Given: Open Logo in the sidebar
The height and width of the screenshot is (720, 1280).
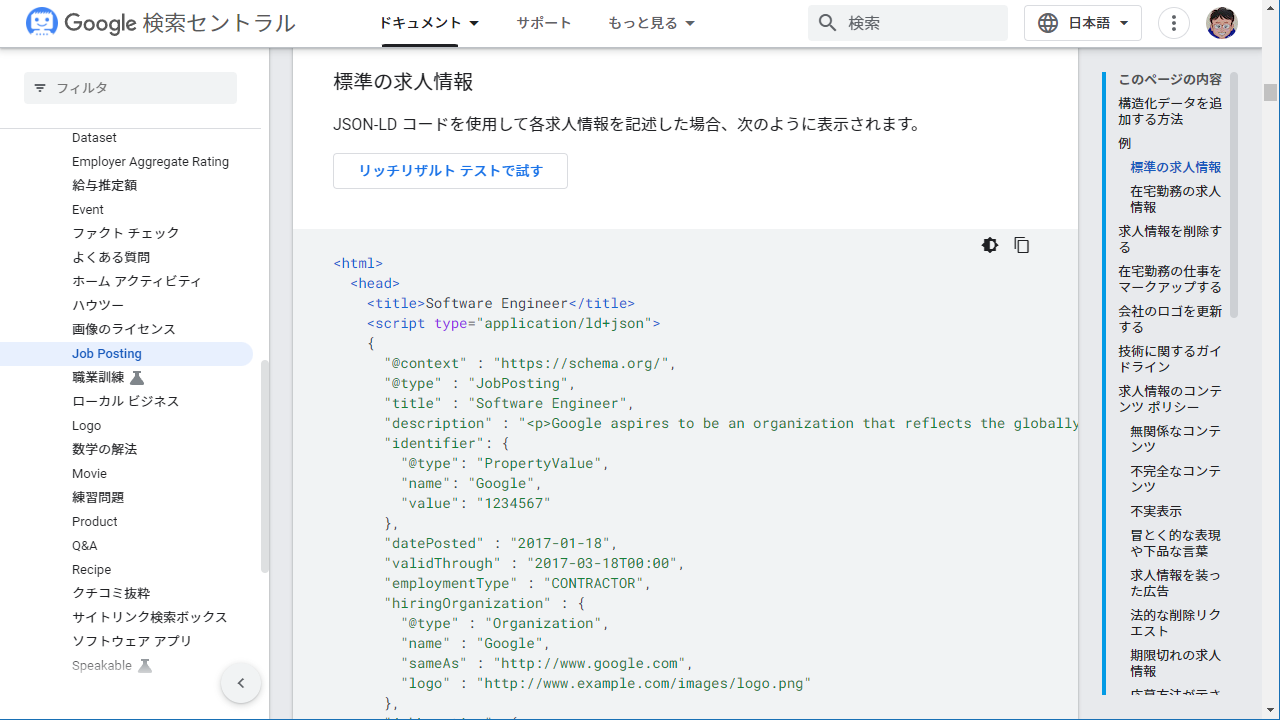Looking at the screenshot, I should [87, 425].
